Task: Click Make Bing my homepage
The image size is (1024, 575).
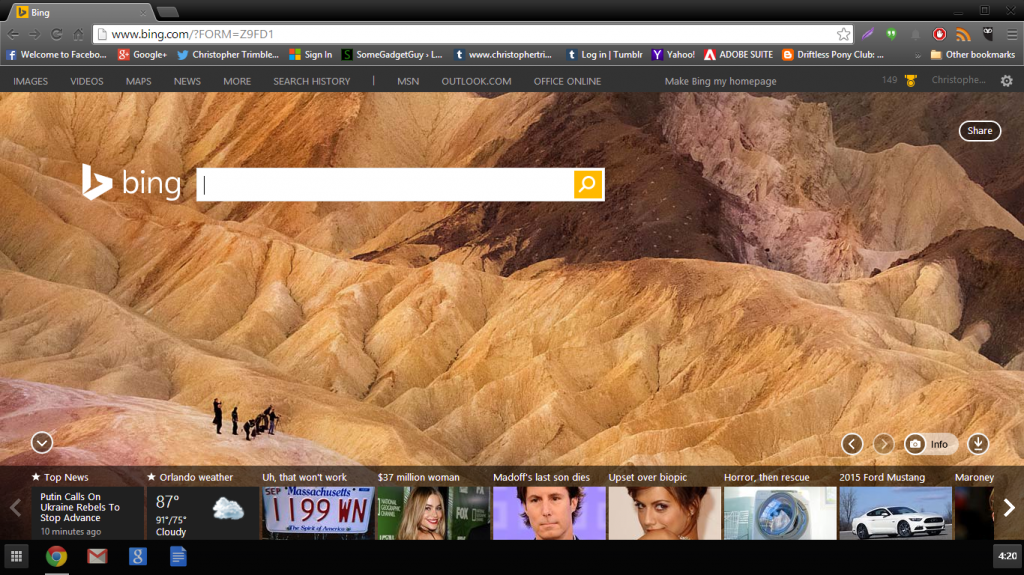Action: coord(720,81)
